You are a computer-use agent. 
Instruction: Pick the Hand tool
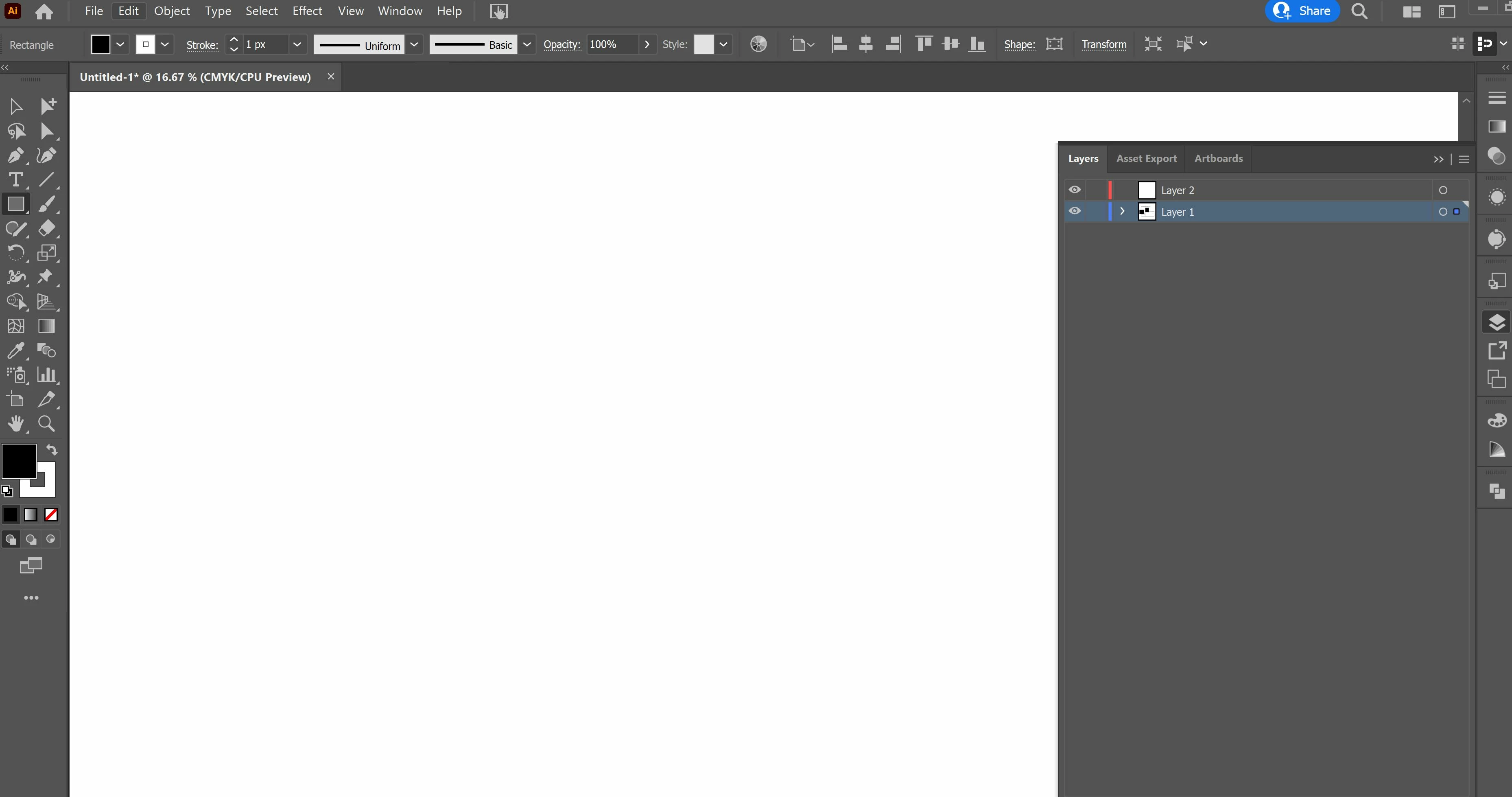(15, 423)
